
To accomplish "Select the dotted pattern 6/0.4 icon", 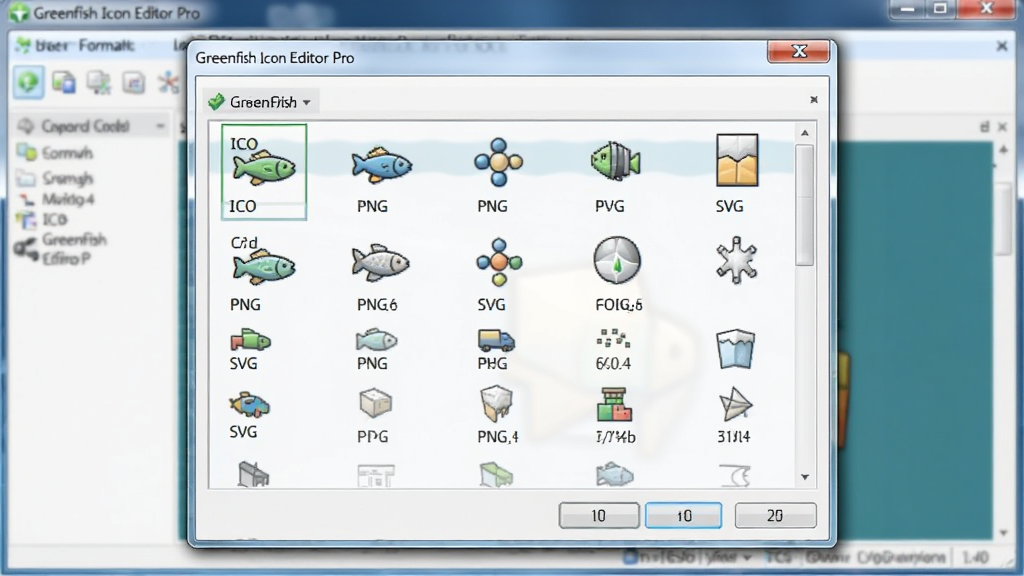I will point(613,339).
